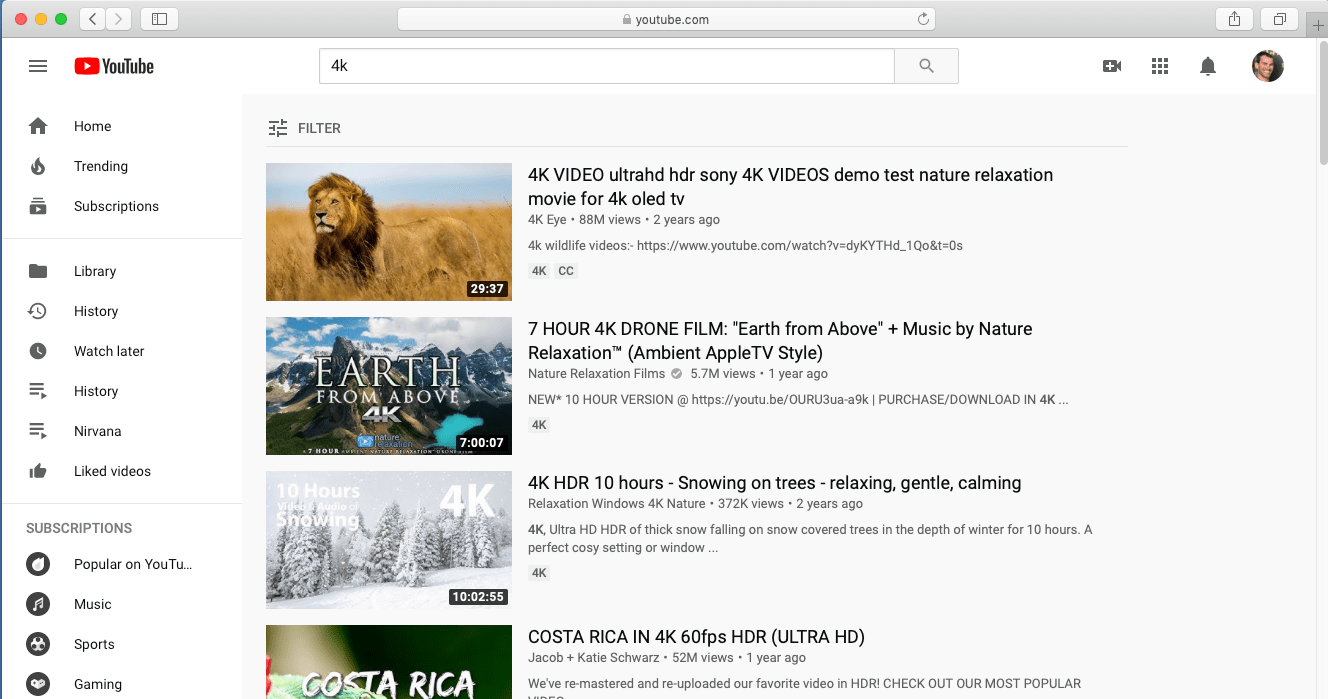Open the video upload menu
This screenshot has height=699, width=1328.
click(1112, 66)
